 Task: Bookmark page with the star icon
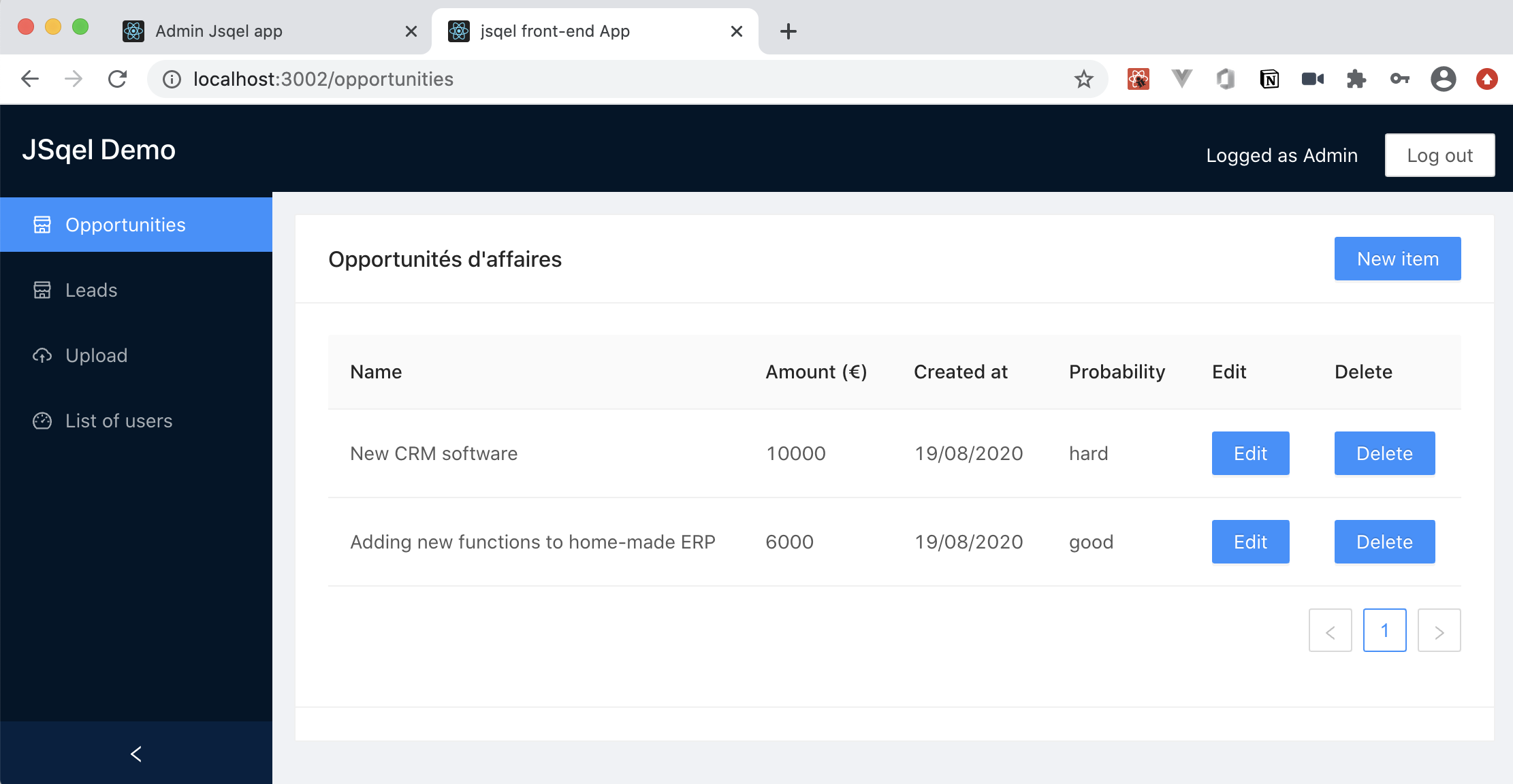[x=1083, y=80]
